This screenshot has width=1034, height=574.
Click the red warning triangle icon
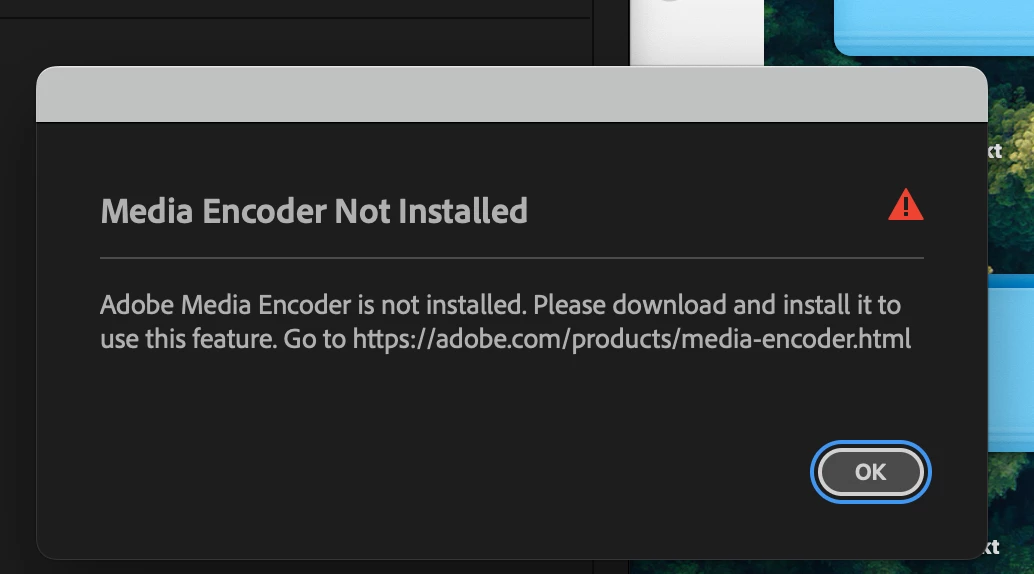(905, 205)
